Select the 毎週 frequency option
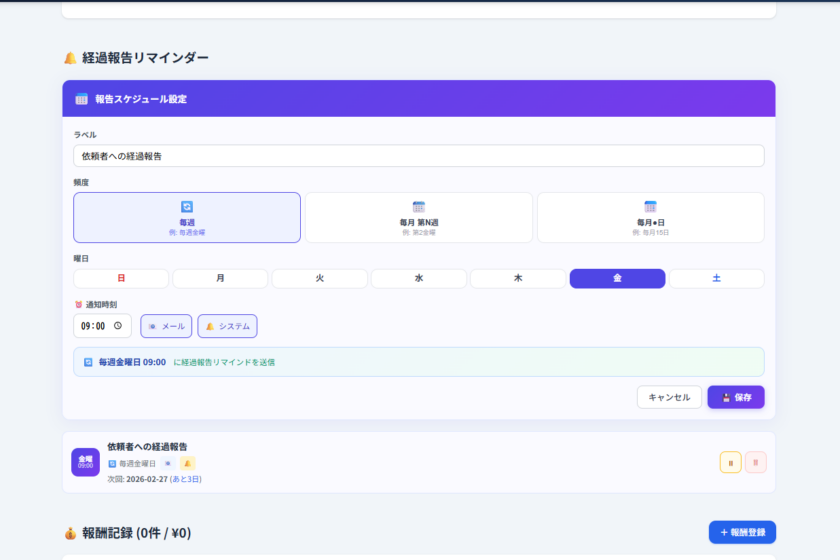Viewport: 840px width, 560px height. coord(187,217)
